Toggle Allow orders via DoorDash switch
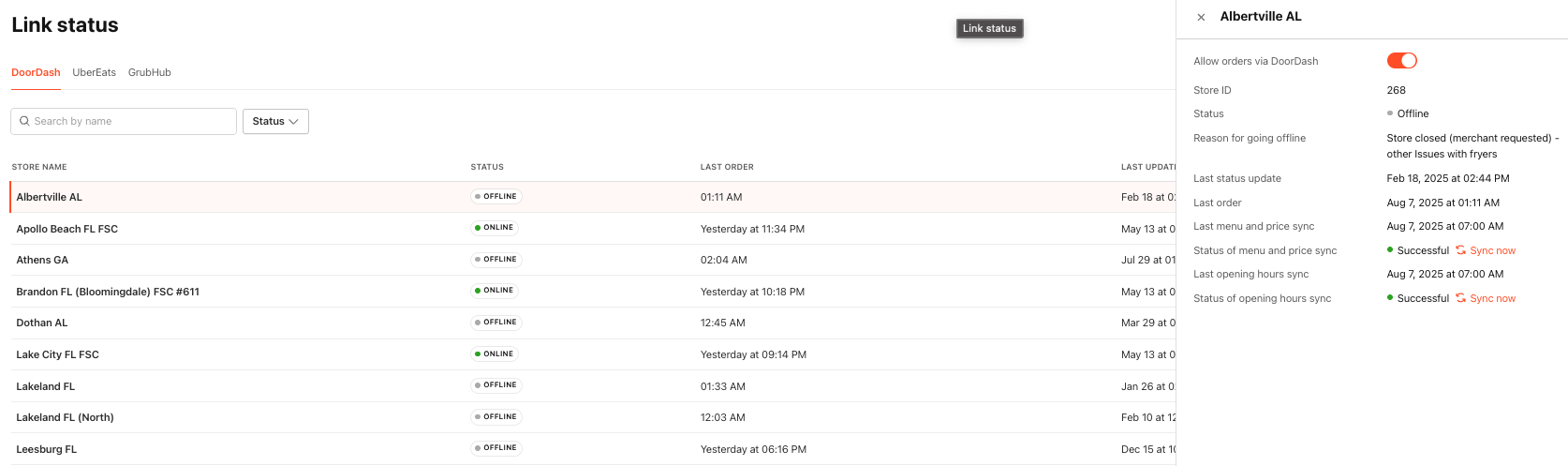Viewport: 1568px width, 466px height. (1401, 61)
